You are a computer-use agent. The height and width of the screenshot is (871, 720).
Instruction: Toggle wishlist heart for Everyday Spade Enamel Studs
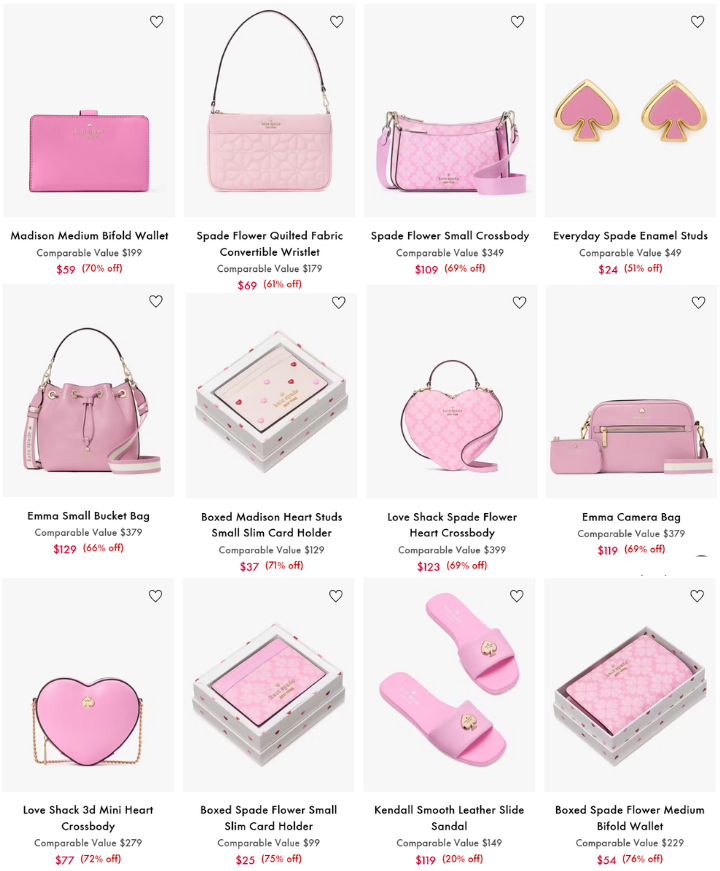click(x=697, y=22)
